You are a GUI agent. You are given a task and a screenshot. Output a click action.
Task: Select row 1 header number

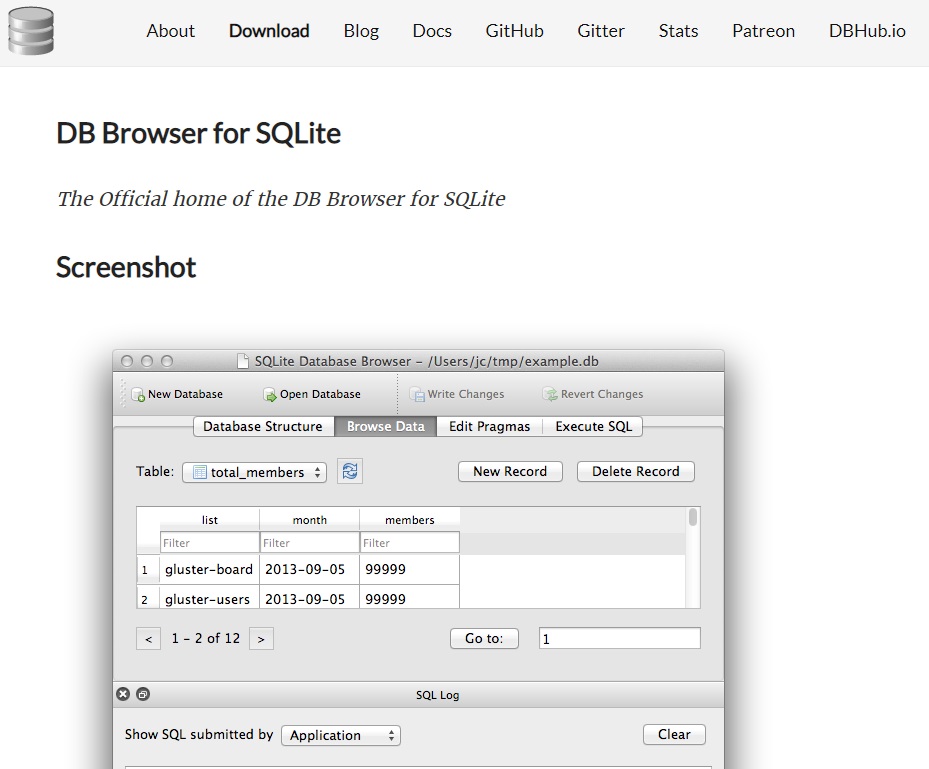coord(148,570)
